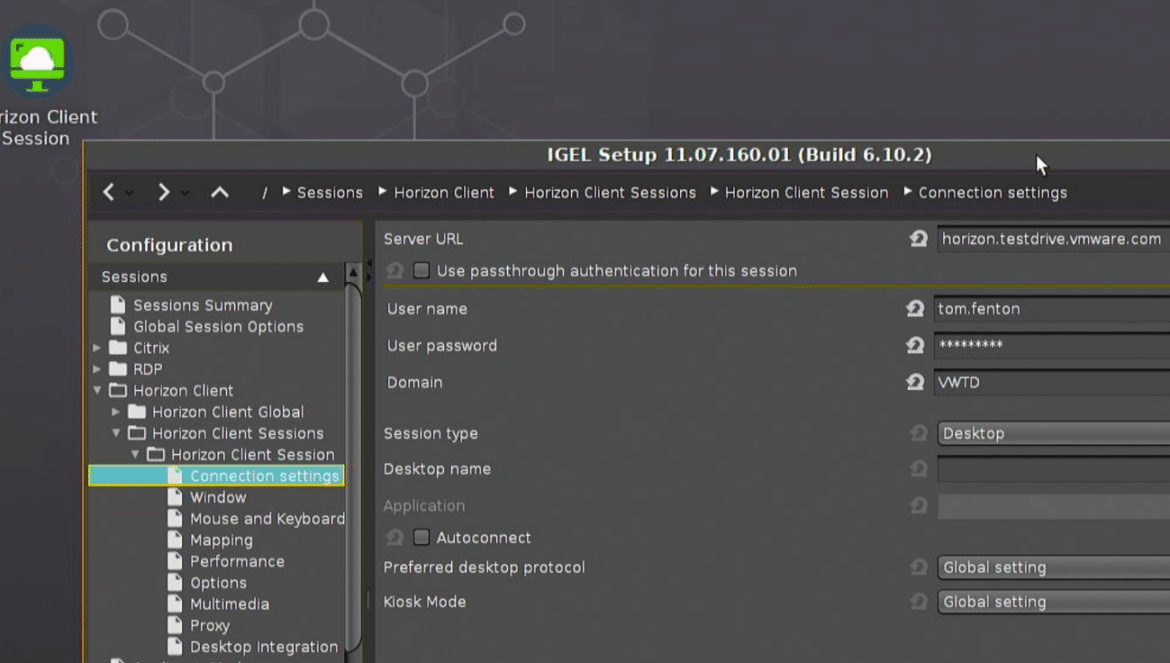Reset Server URL to default

[919, 239]
